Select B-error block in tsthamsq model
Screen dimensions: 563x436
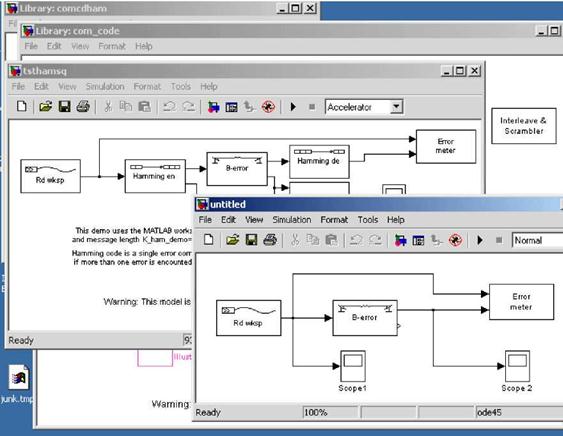click(x=237, y=169)
